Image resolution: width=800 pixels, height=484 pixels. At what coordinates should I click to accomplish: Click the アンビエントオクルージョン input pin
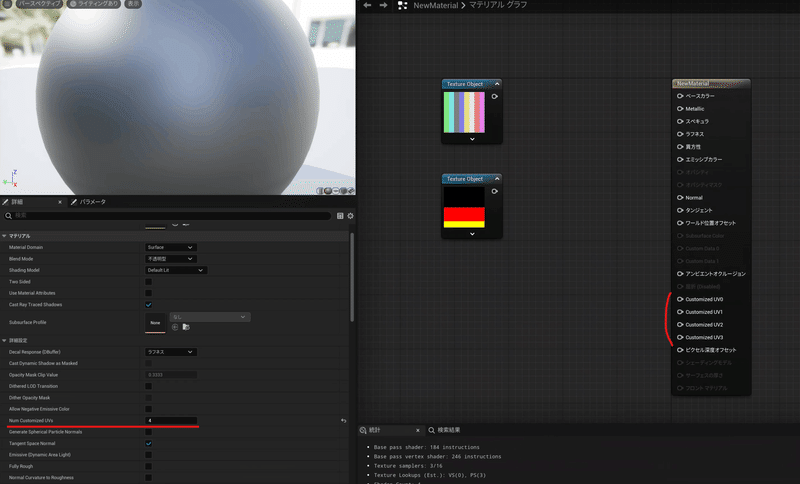point(680,274)
